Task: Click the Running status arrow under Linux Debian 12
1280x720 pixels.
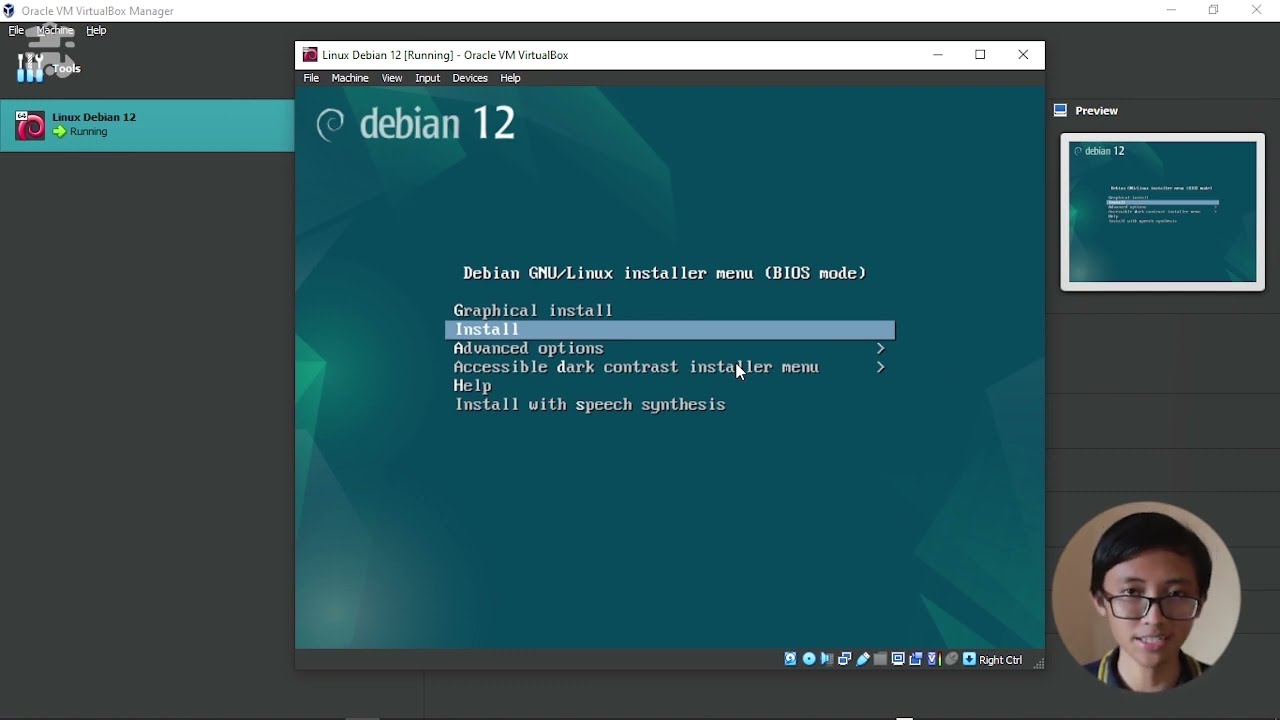Action: tap(59, 132)
